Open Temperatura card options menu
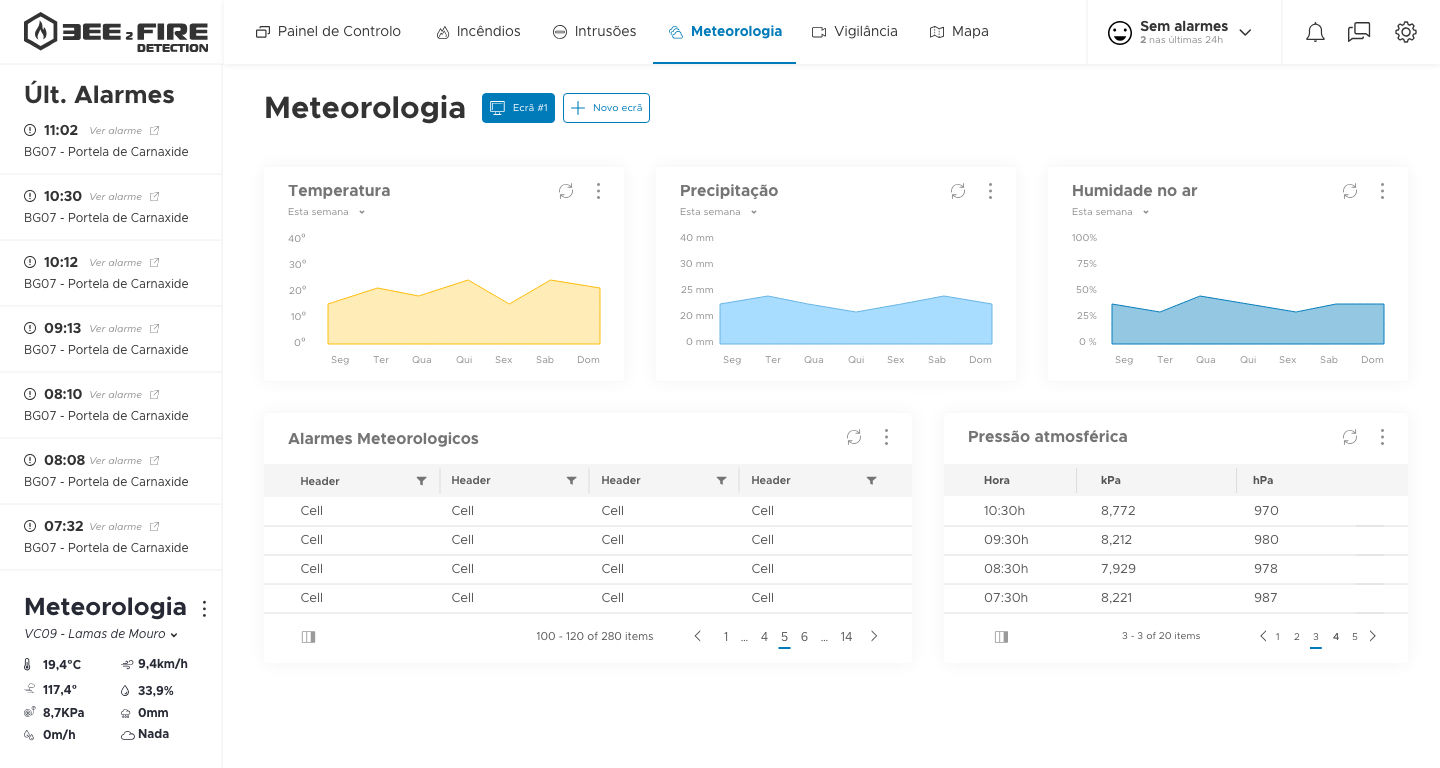 598,191
